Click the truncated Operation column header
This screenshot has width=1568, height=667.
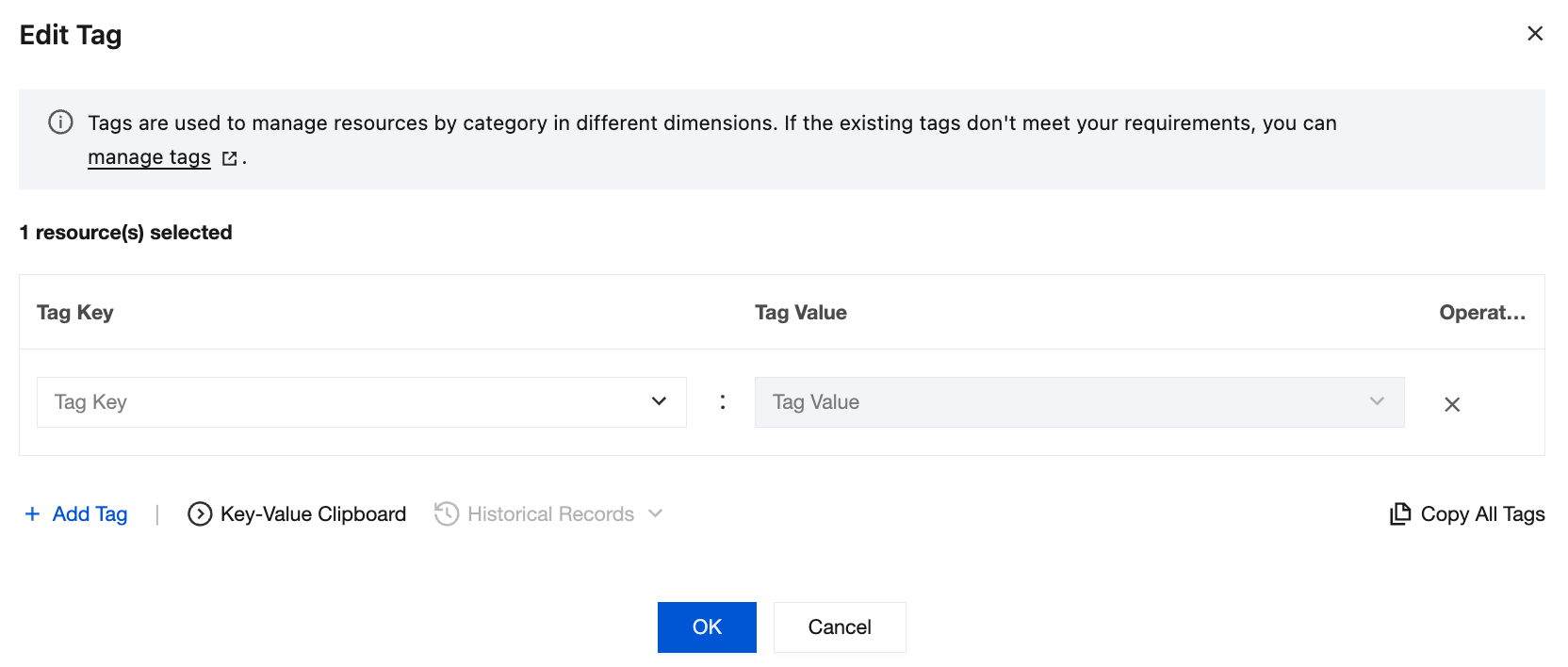pyautogui.click(x=1481, y=313)
